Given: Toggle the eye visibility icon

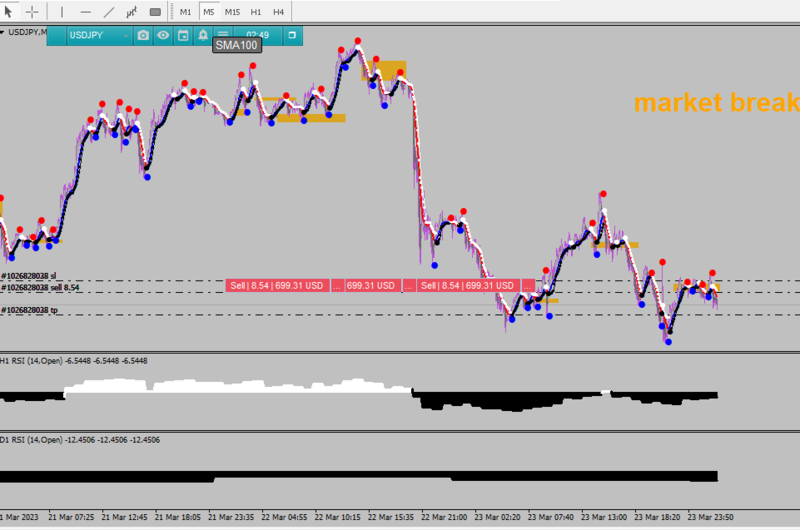Looking at the screenshot, I should (x=163, y=35).
